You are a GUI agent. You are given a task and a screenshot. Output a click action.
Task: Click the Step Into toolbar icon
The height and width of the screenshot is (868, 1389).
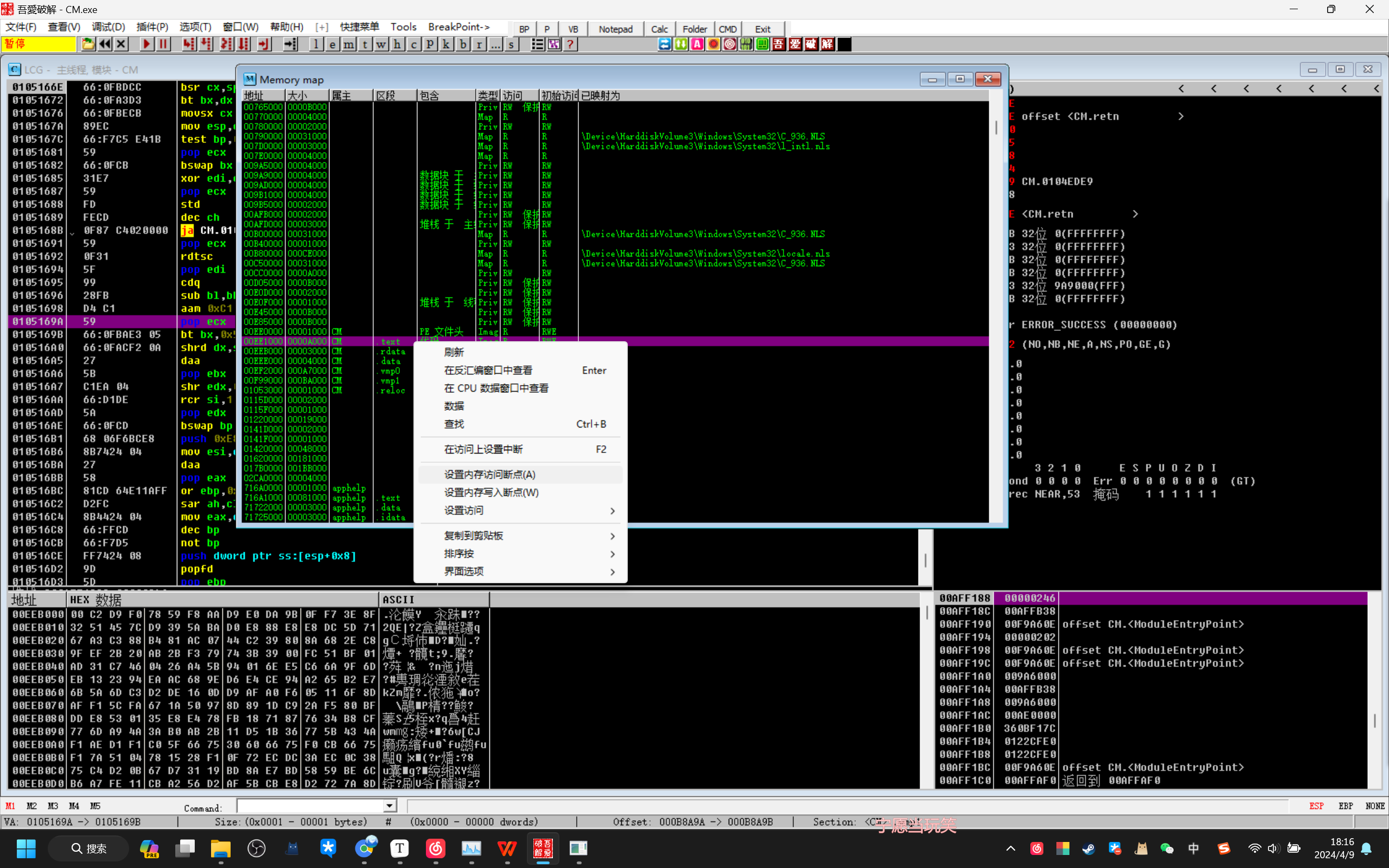click(x=189, y=44)
